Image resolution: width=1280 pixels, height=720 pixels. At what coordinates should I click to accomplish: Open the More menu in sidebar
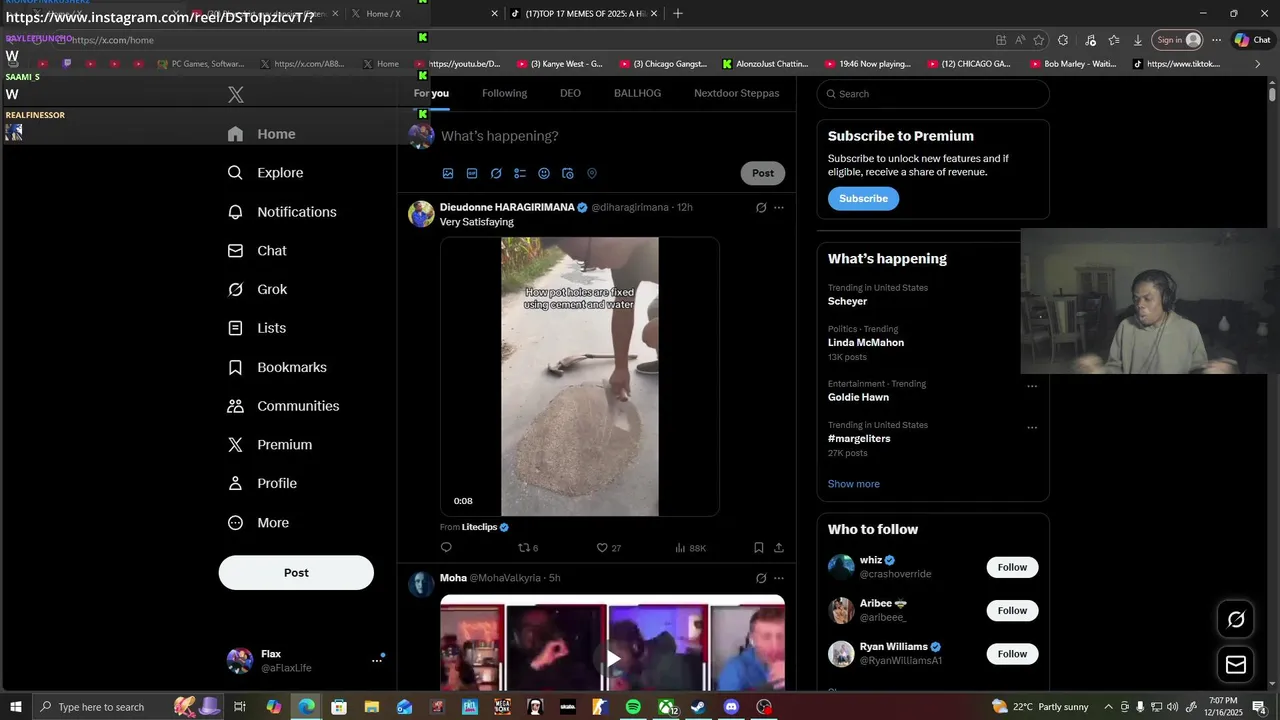pyautogui.click(x=258, y=523)
